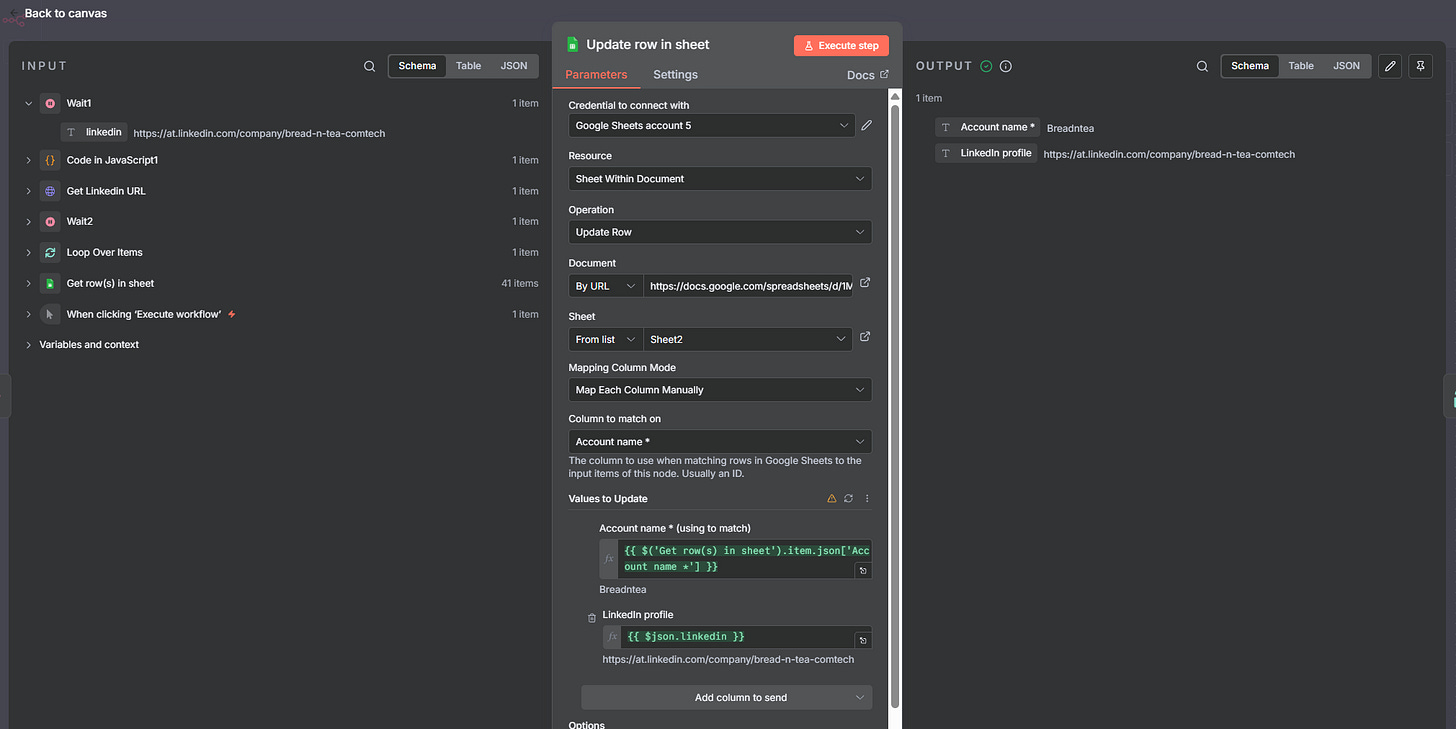Screen dimensions: 1456x729
Task: Expand When clicking 'Execute workflow' node
Action: click(x=28, y=314)
